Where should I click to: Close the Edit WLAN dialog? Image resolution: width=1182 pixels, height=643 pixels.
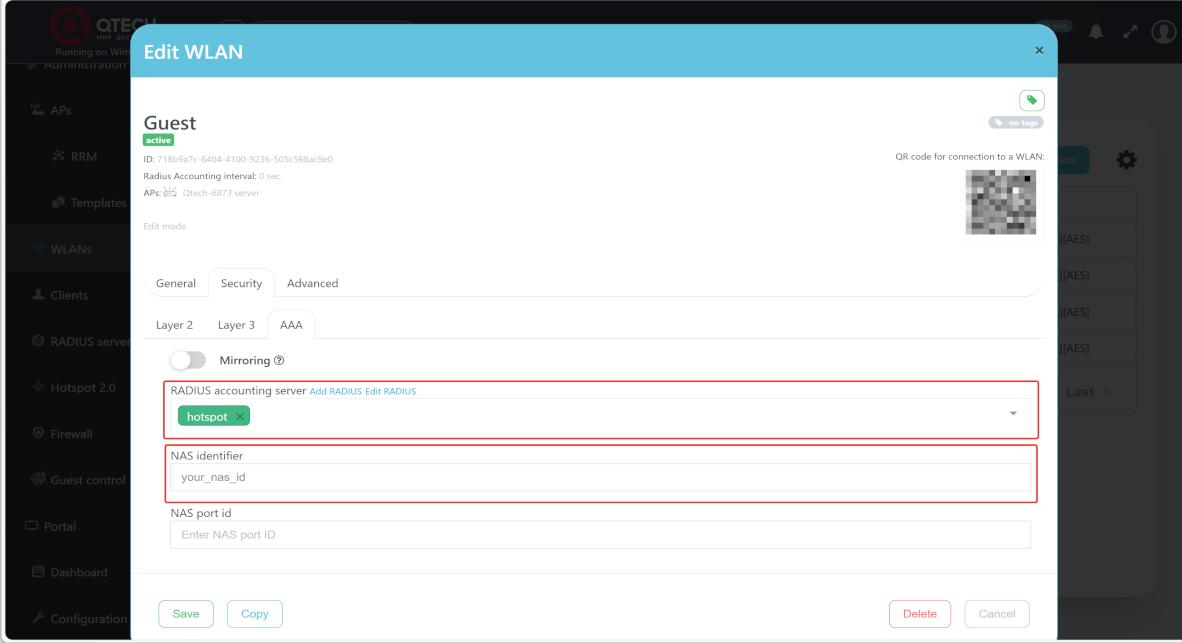(x=1039, y=50)
